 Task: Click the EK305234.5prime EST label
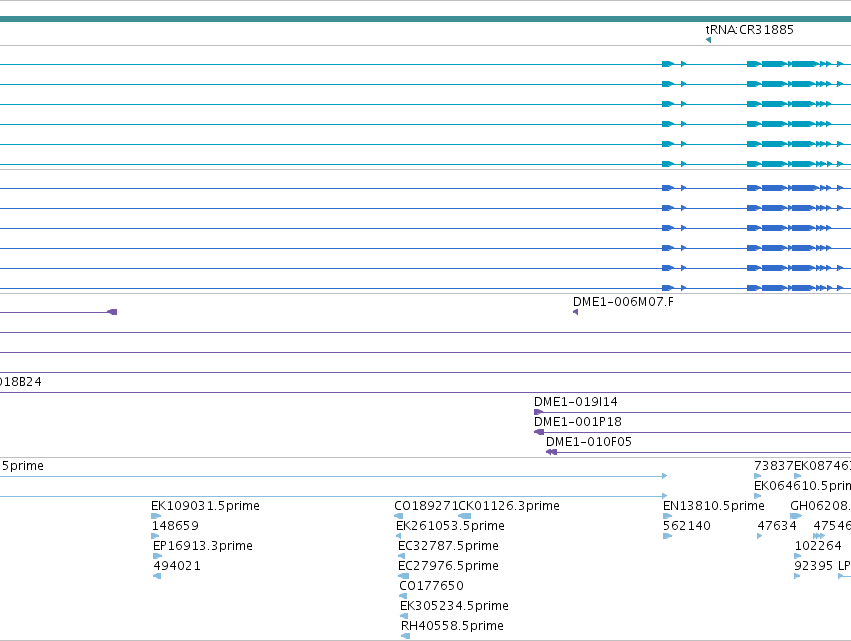(454, 606)
